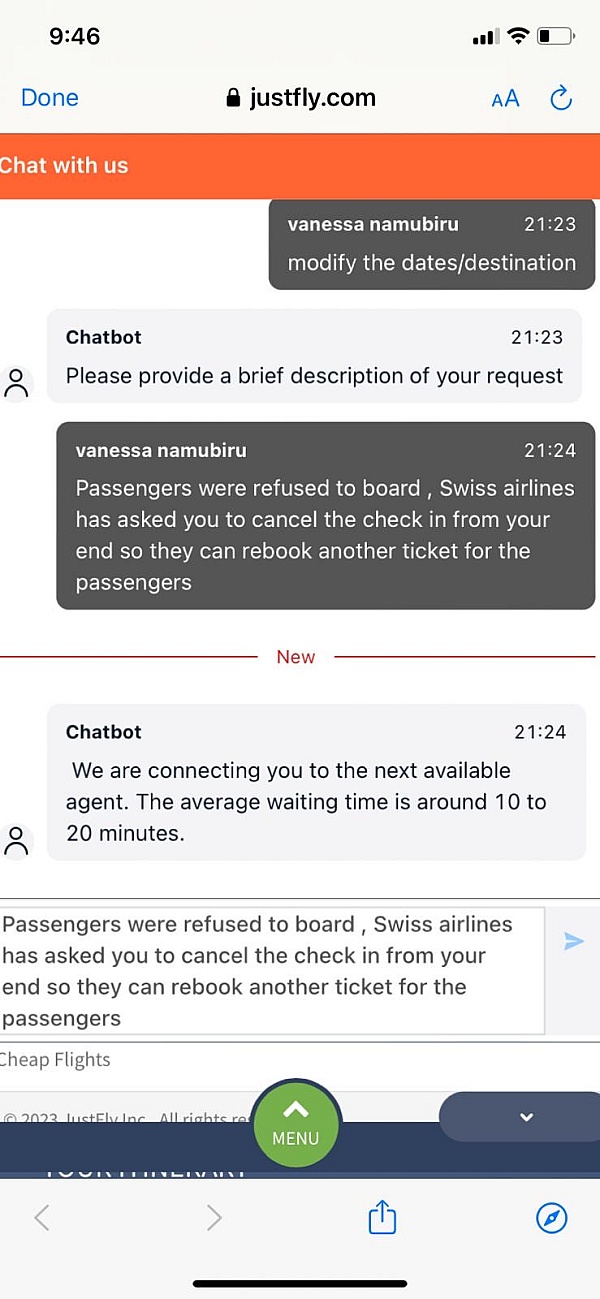Open text size options via AA icon
Viewport: 600px width, 1299px height.
(505, 98)
